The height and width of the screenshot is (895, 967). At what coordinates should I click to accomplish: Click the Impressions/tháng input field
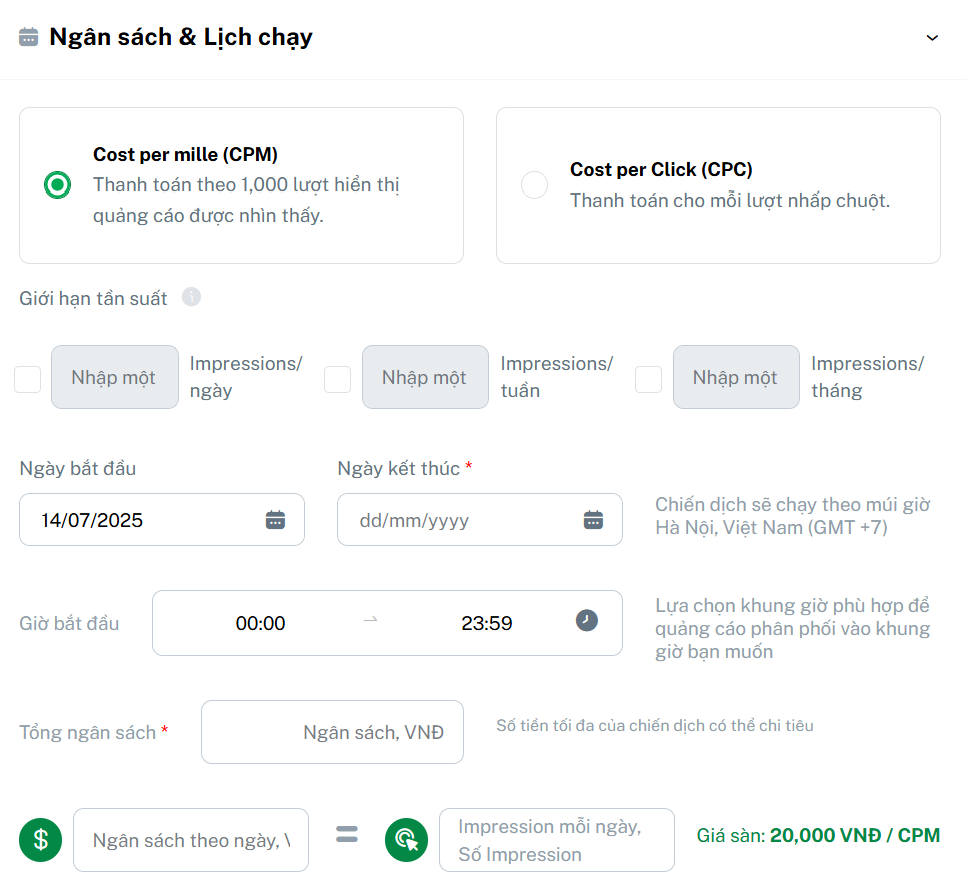click(736, 377)
